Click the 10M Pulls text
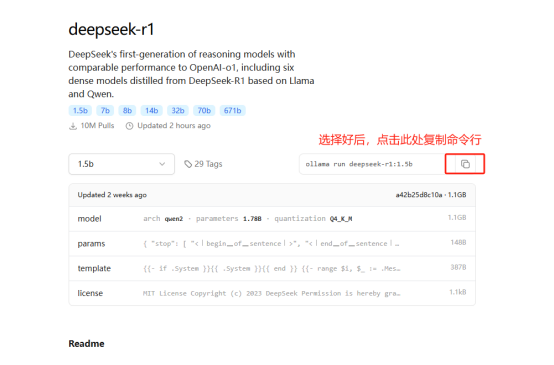Image resolution: width=554 pixels, height=365 pixels. point(98,126)
